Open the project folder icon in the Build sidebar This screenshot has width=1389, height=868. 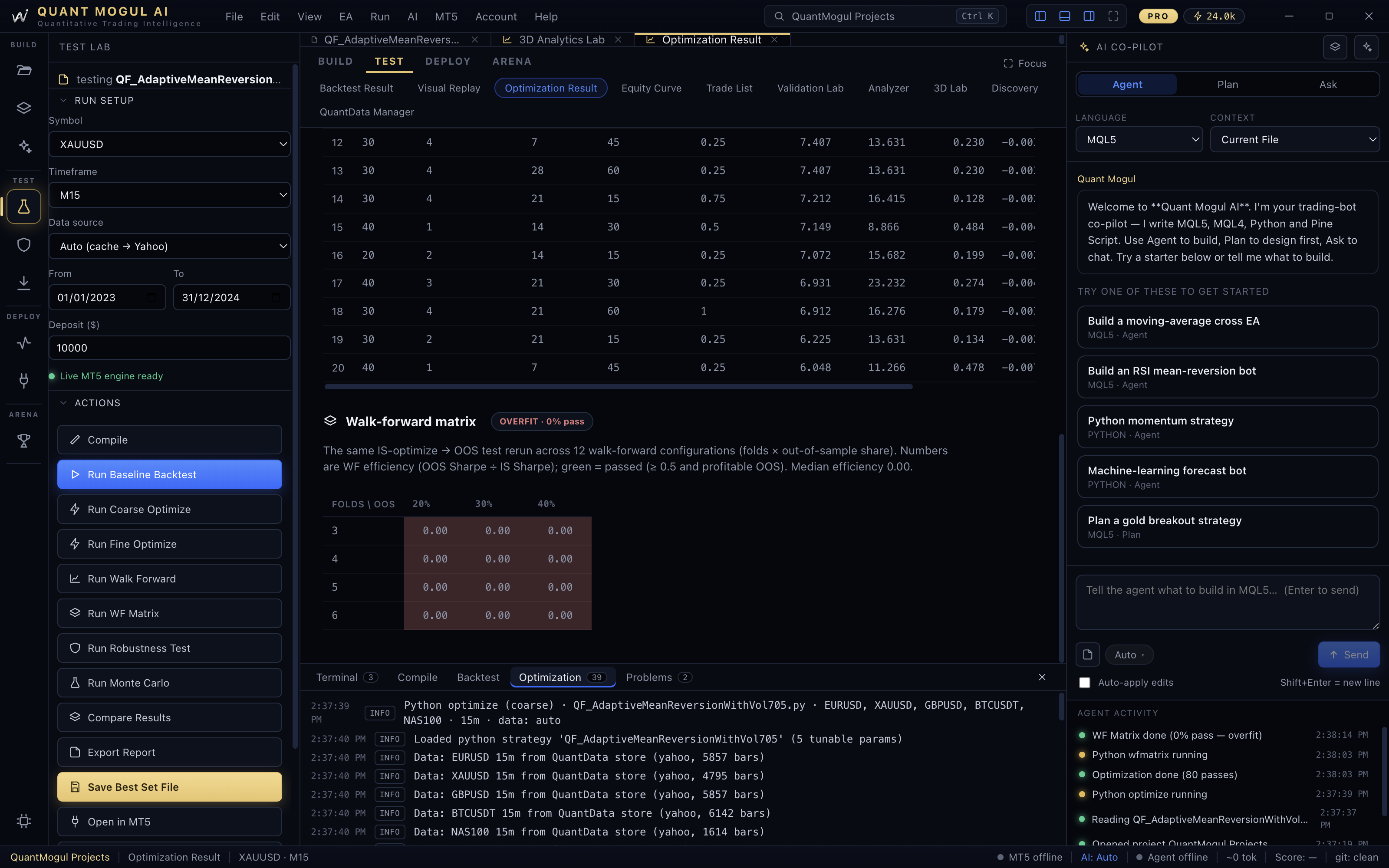pyautogui.click(x=23, y=71)
